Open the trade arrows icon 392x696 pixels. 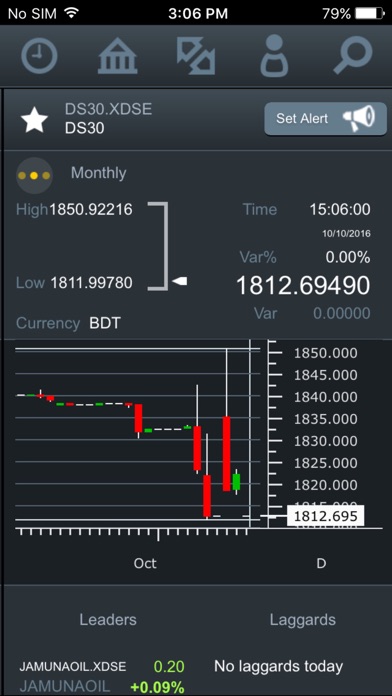(x=196, y=56)
